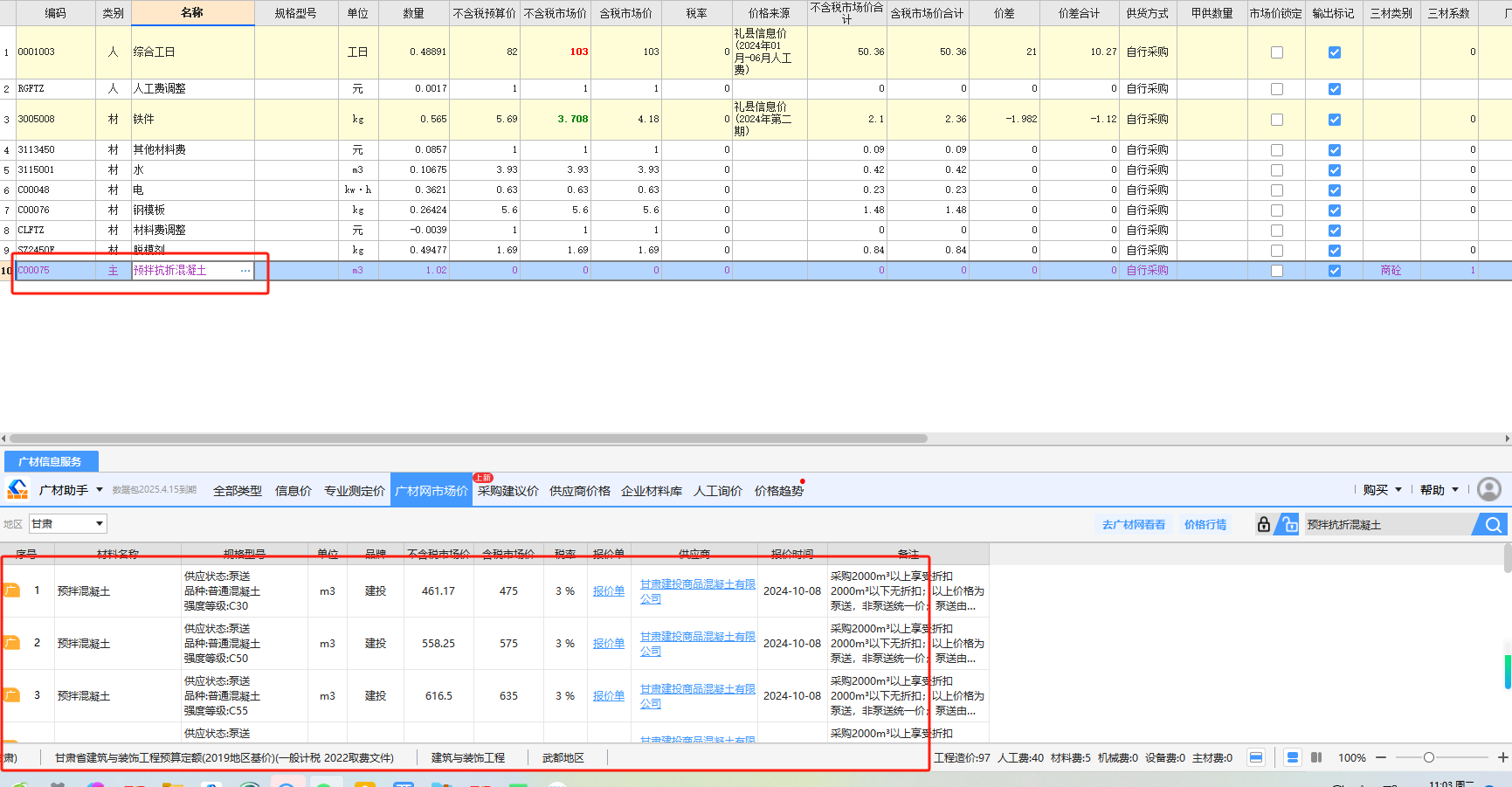Open 报价单 link for C50 concrete row
This screenshot has width=1512, height=787.
click(609, 644)
